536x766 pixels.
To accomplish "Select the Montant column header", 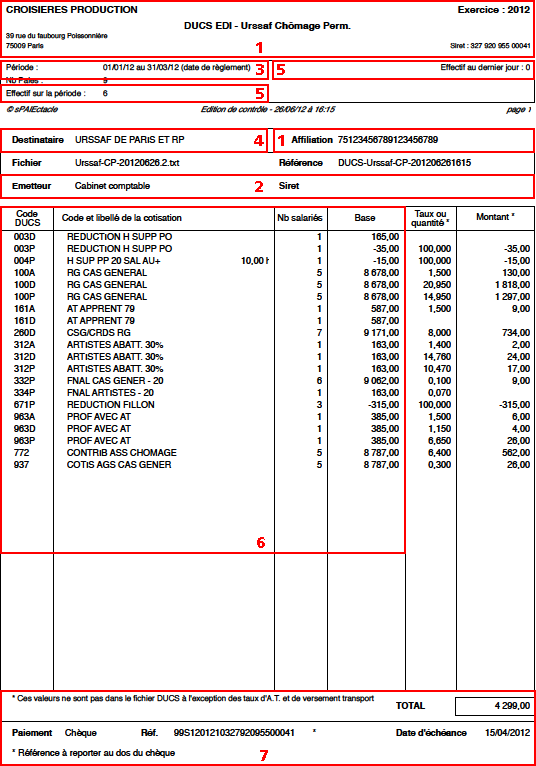I will (x=495, y=217).
